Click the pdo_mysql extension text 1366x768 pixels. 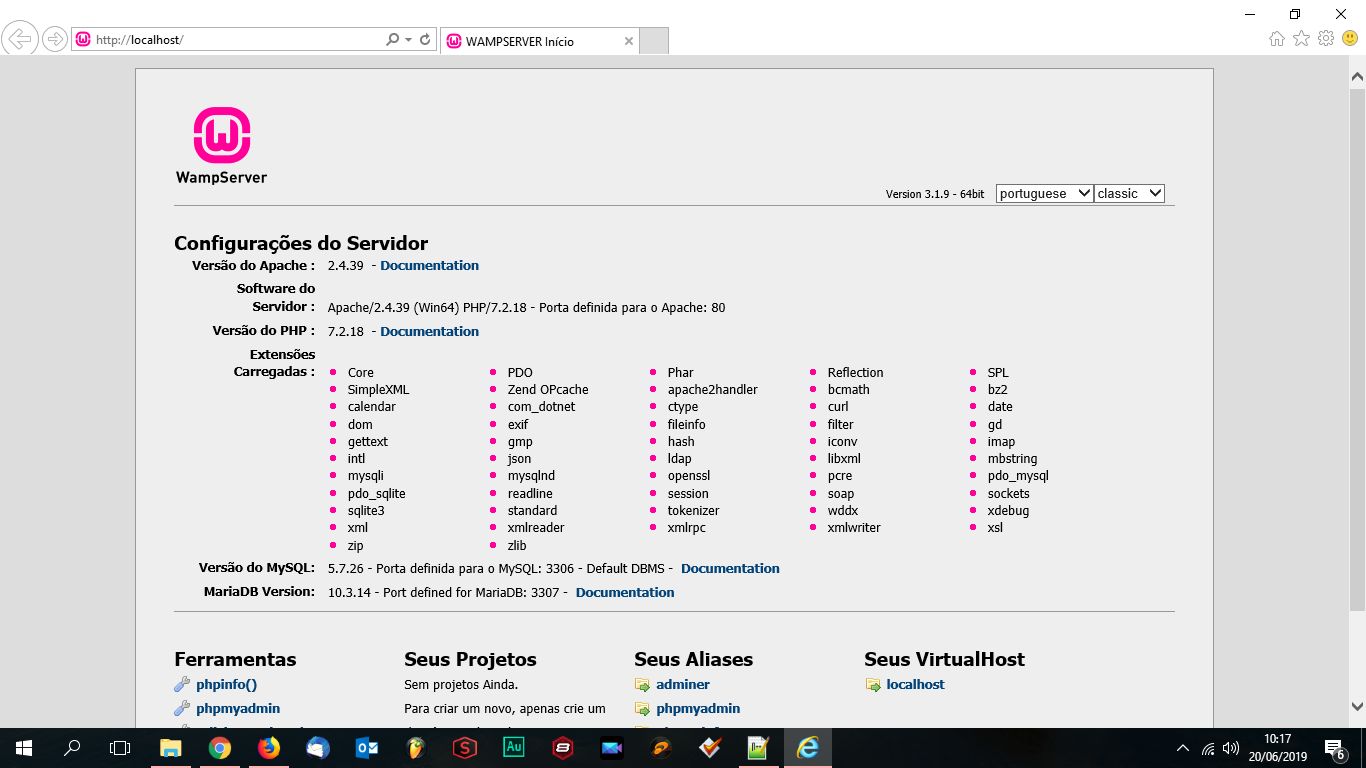click(x=1018, y=476)
